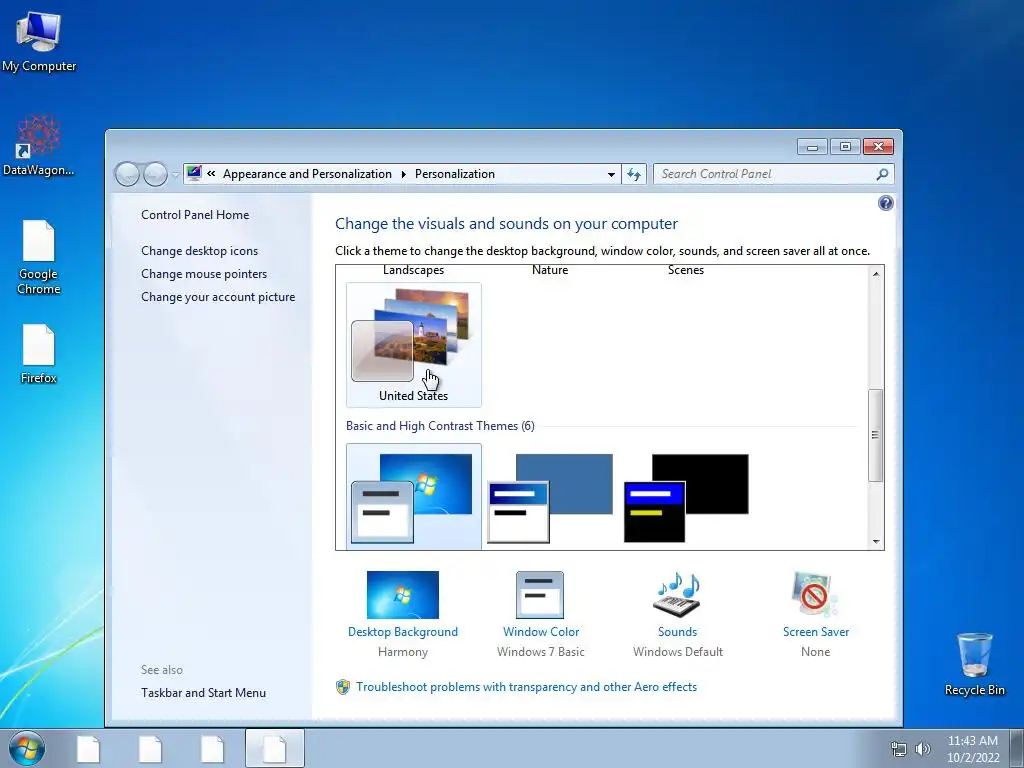1024x768 pixels.
Task: Click the Nature theme label
Action: pyautogui.click(x=550, y=270)
